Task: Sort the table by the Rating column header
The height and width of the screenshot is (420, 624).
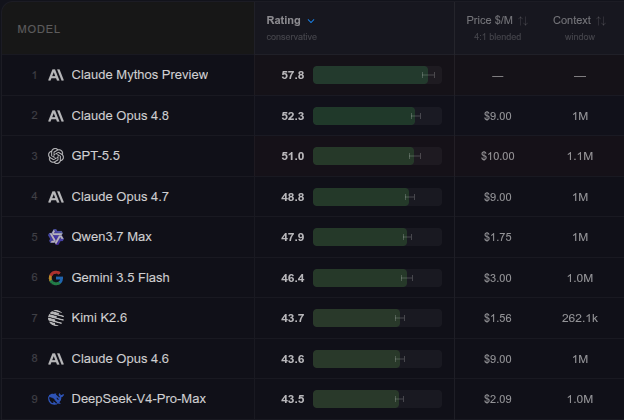Action: tap(283, 20)
